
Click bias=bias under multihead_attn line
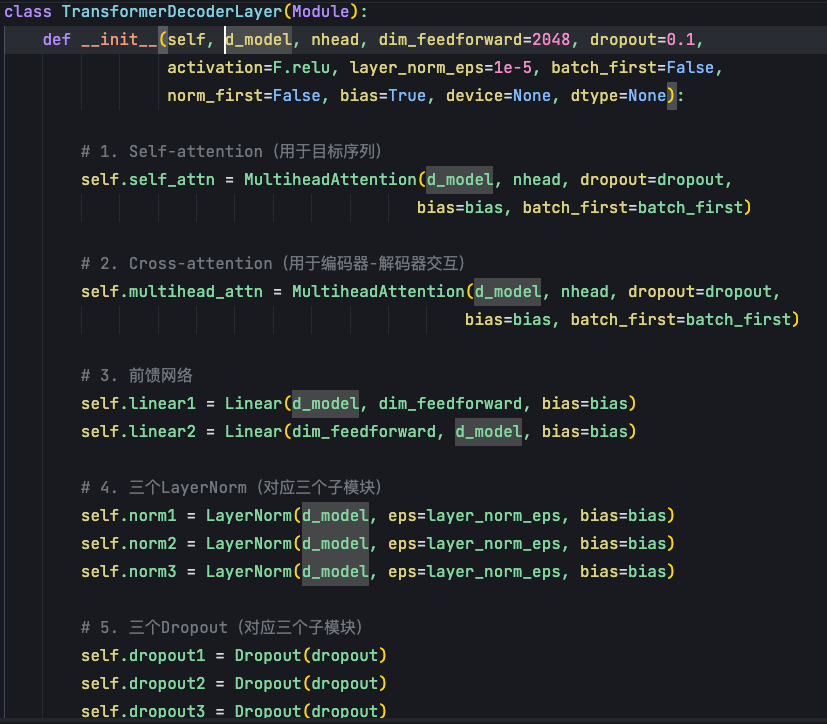point(508,319)
